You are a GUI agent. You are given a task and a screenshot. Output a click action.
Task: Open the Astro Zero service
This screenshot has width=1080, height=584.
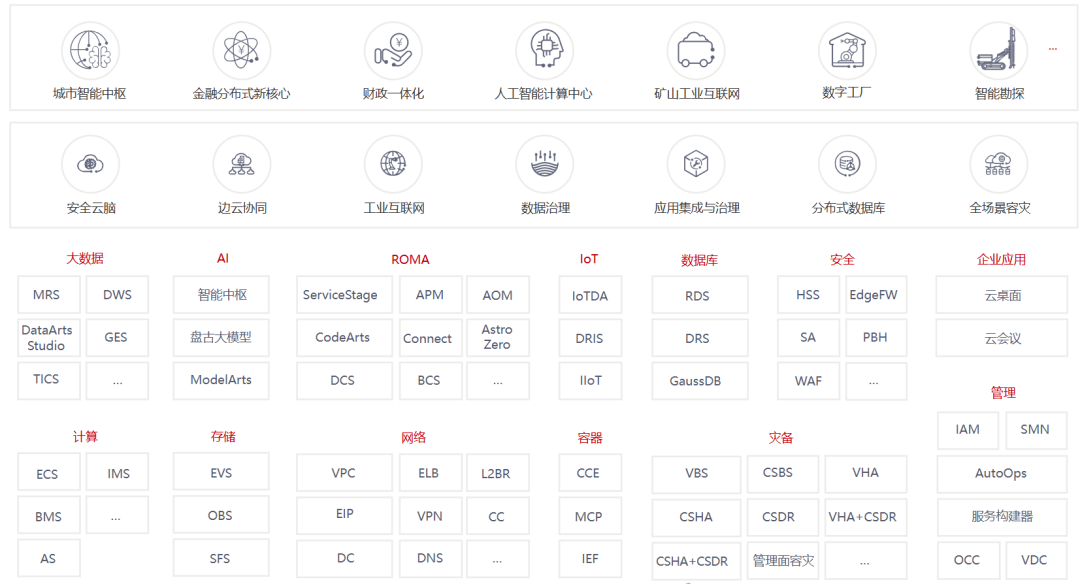coord(498,337)
